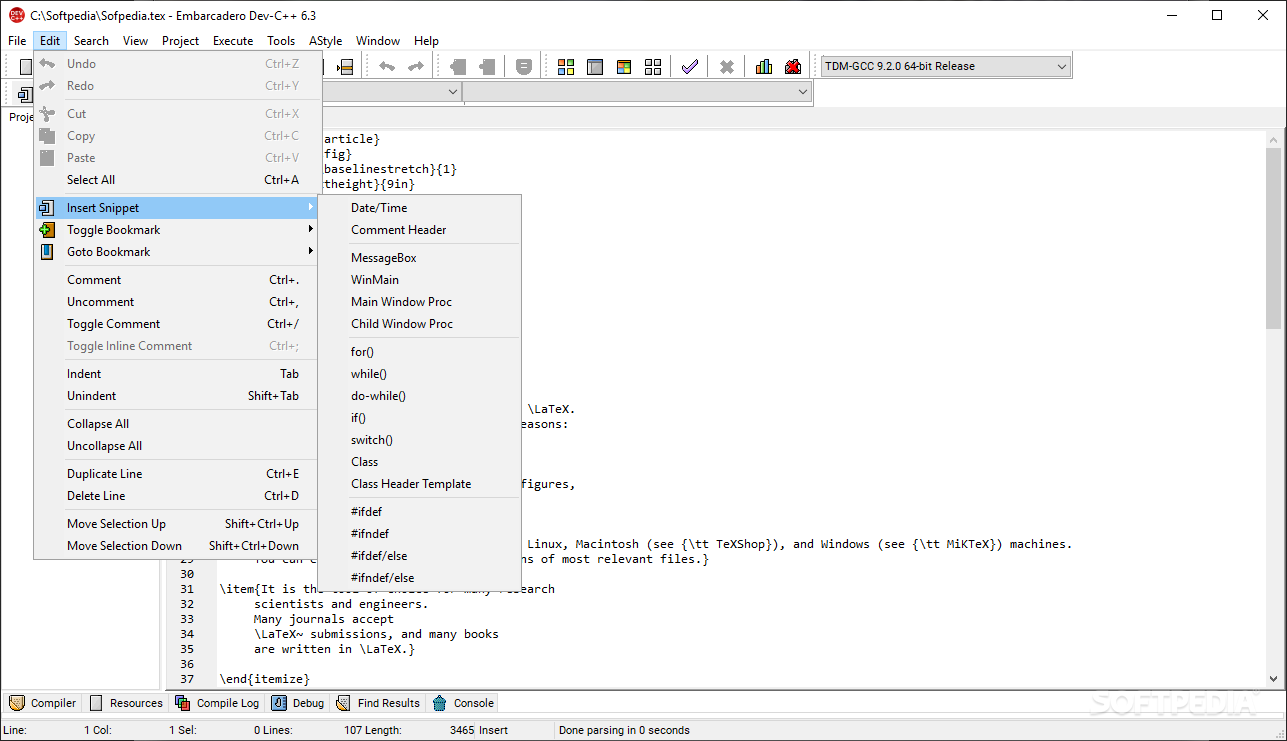
Task: Open the Help menu
Action: coord(426,41)
